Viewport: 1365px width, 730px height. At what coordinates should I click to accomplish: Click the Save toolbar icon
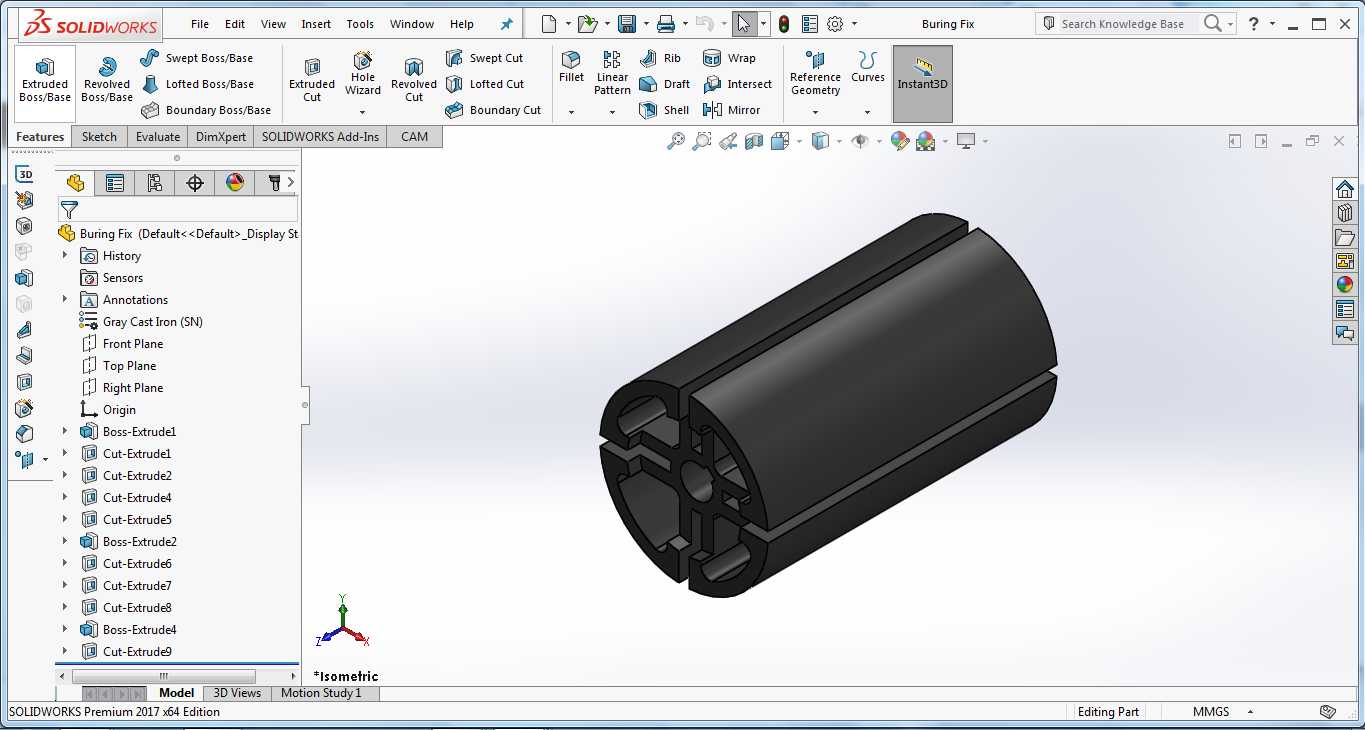click(627, 24)
